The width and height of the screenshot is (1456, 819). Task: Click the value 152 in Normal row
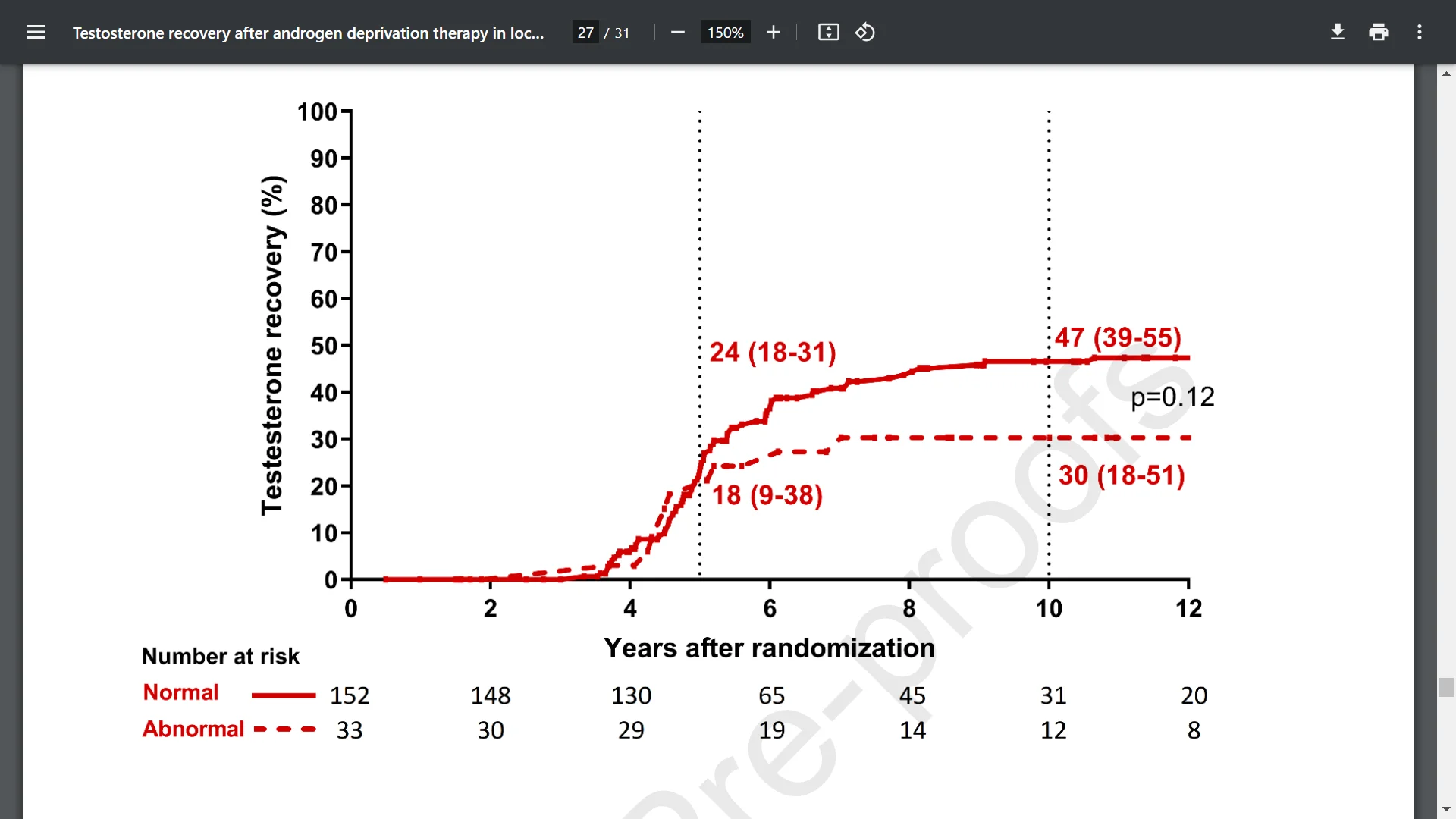[x=350, y=695]
